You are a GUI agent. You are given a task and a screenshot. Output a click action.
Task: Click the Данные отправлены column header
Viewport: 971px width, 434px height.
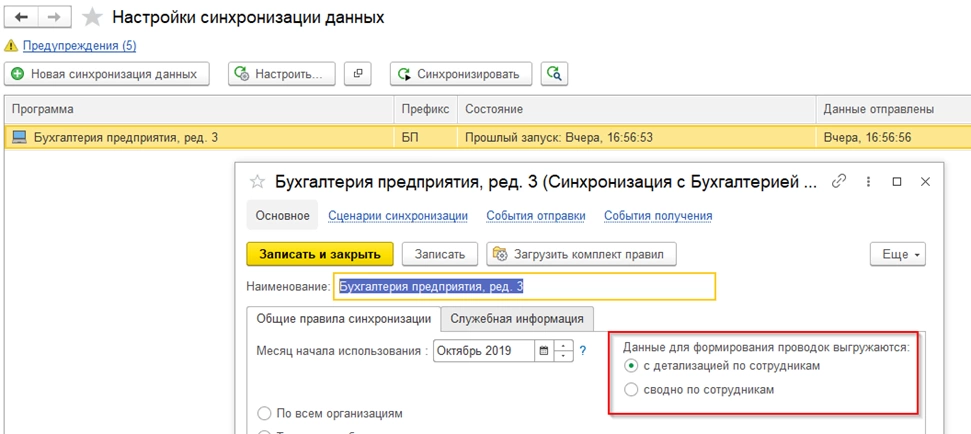coord(894,110)
